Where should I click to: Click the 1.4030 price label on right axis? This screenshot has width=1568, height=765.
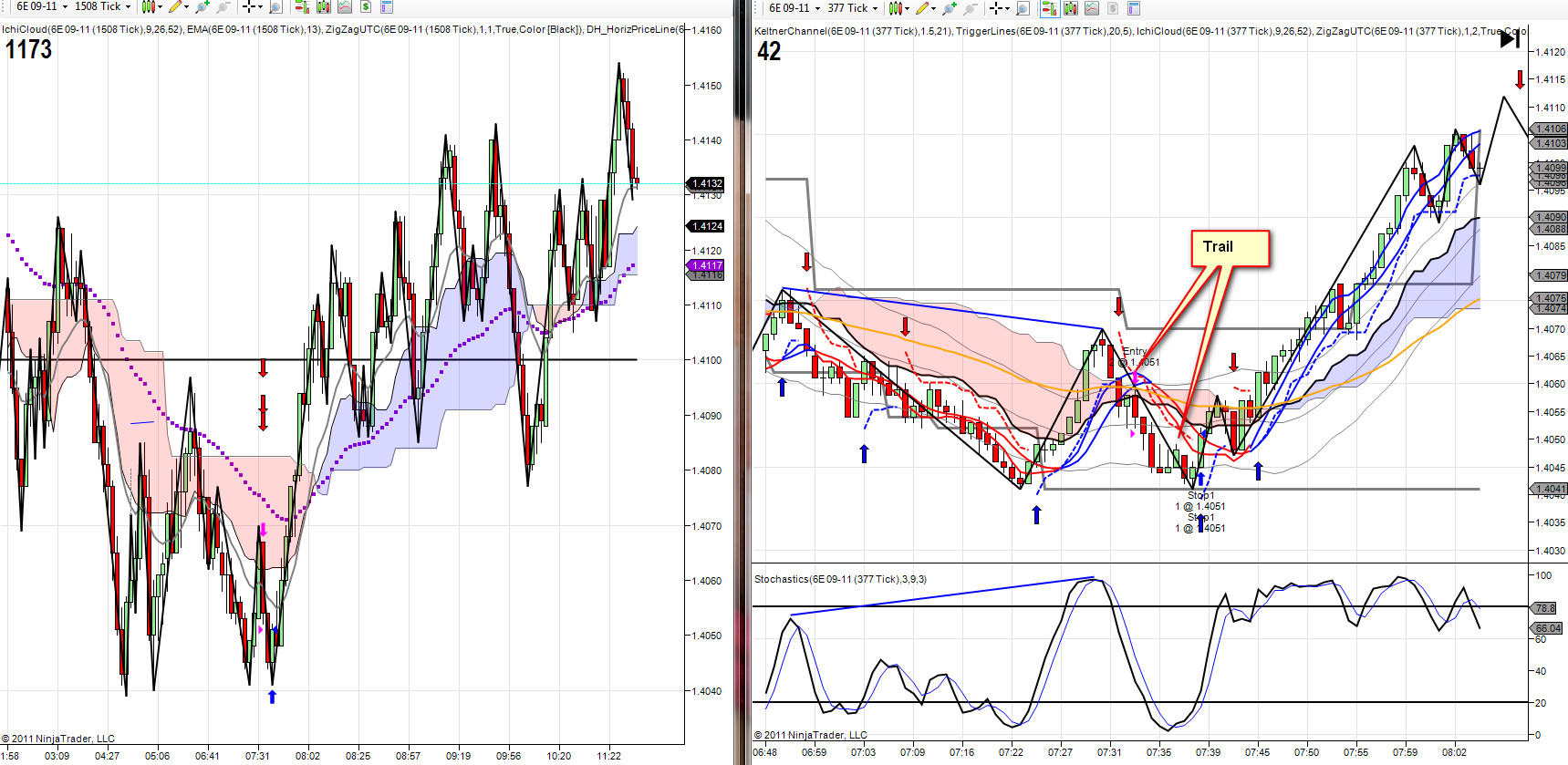pos(1551,551)
